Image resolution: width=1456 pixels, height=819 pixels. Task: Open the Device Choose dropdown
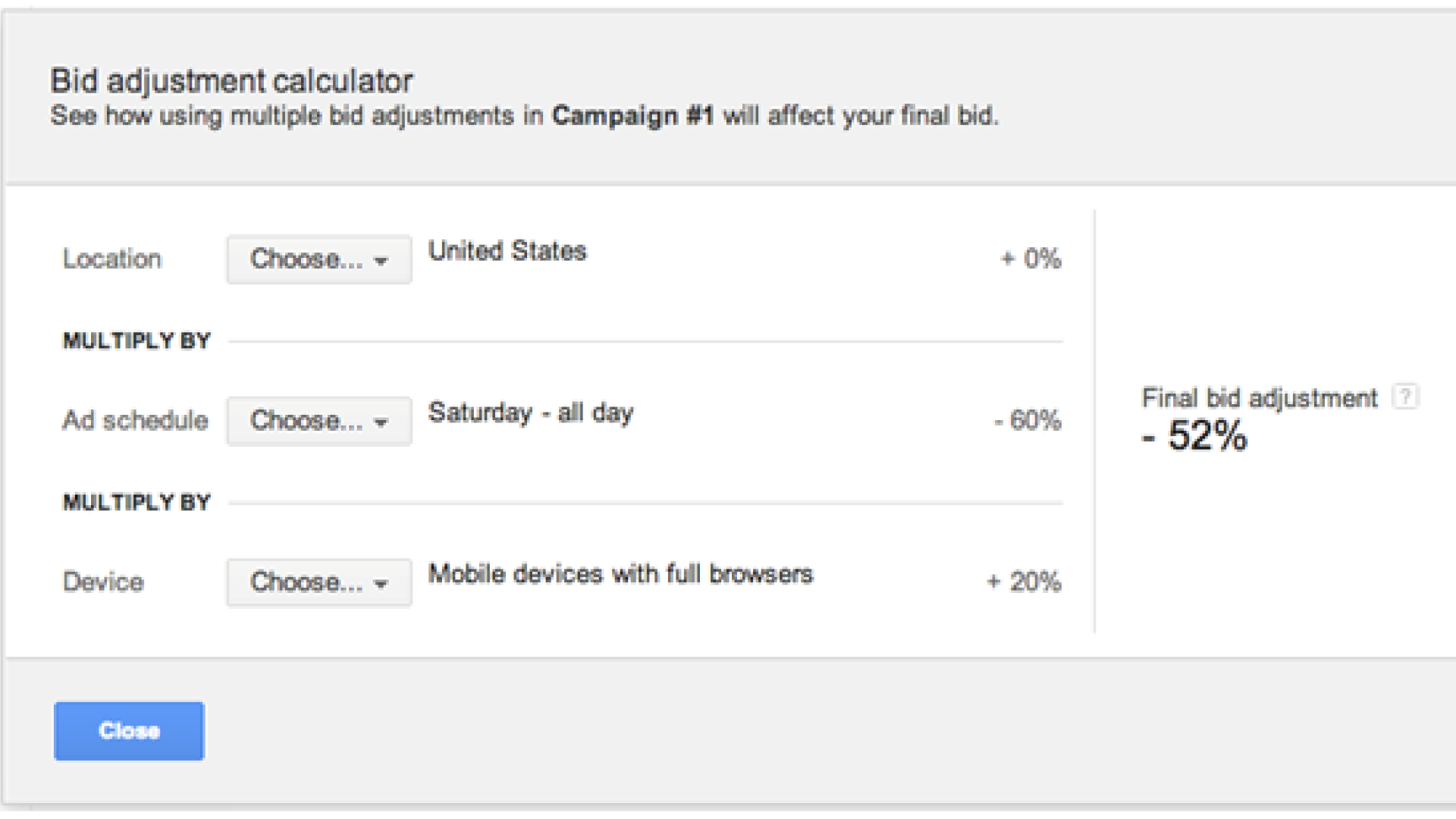pyautogui.click(x=319, y=582)
